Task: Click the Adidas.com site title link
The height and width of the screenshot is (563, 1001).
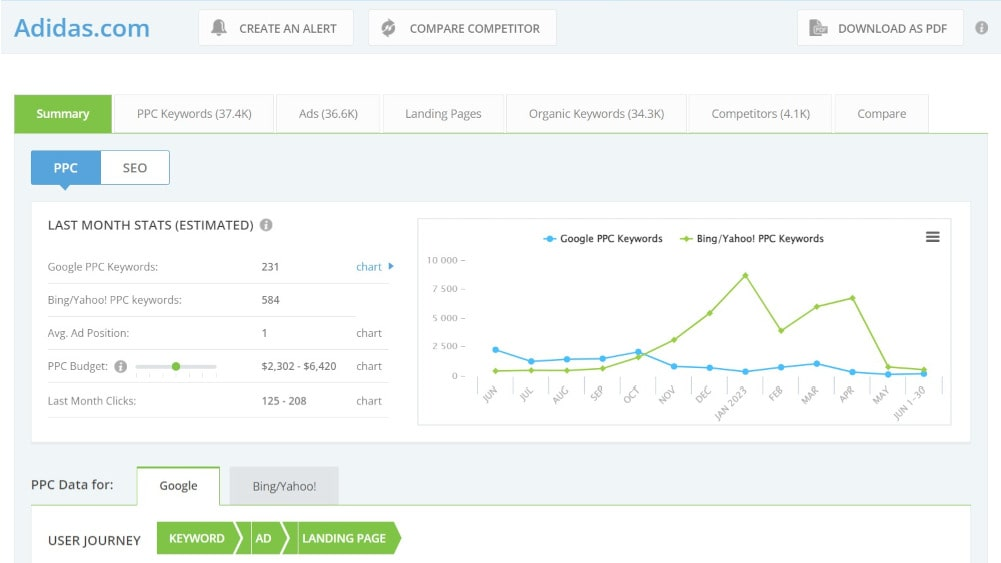Action: (x=82, y=28)
